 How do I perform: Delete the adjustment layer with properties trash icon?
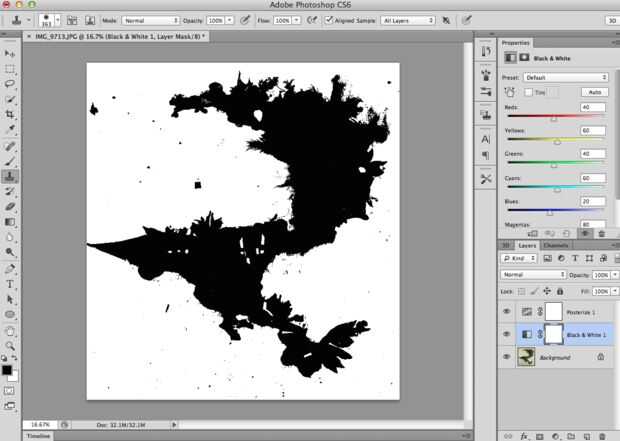pyautogui.click(x=601, y=234)
